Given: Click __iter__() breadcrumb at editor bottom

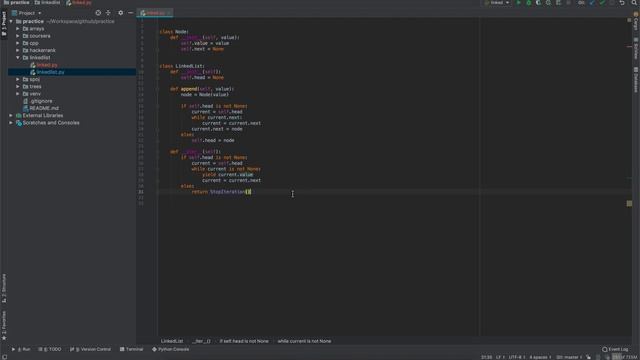Looking at the screenshot, I should [x=201, y=341].
